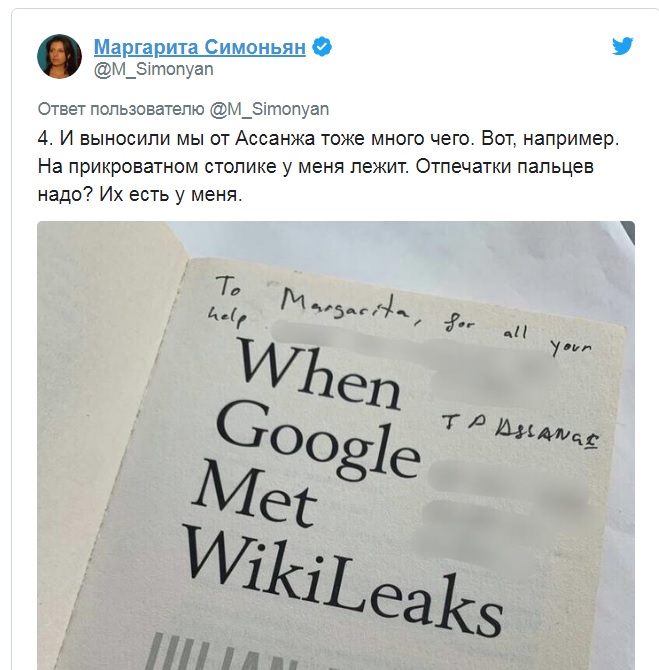Click handwritten 'help' word on book page
This screenshot has height=670, width=659.
[x=227, y=317]
